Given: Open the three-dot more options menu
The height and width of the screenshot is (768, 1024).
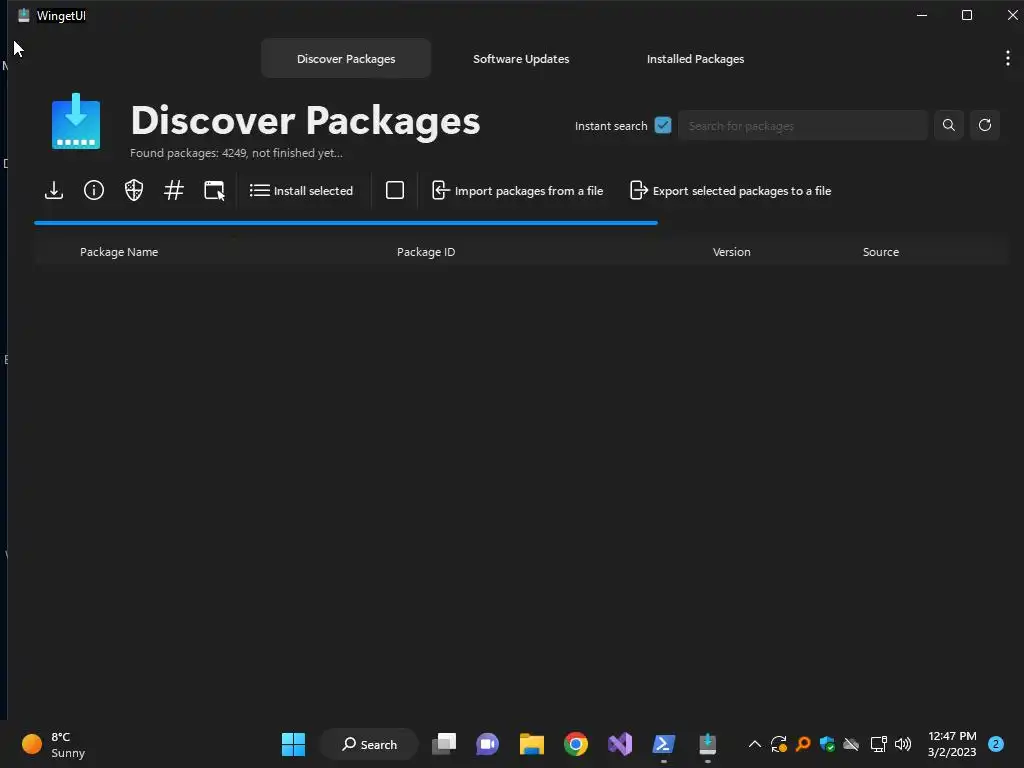Looking at the screenshot, I should point(1008,59).
